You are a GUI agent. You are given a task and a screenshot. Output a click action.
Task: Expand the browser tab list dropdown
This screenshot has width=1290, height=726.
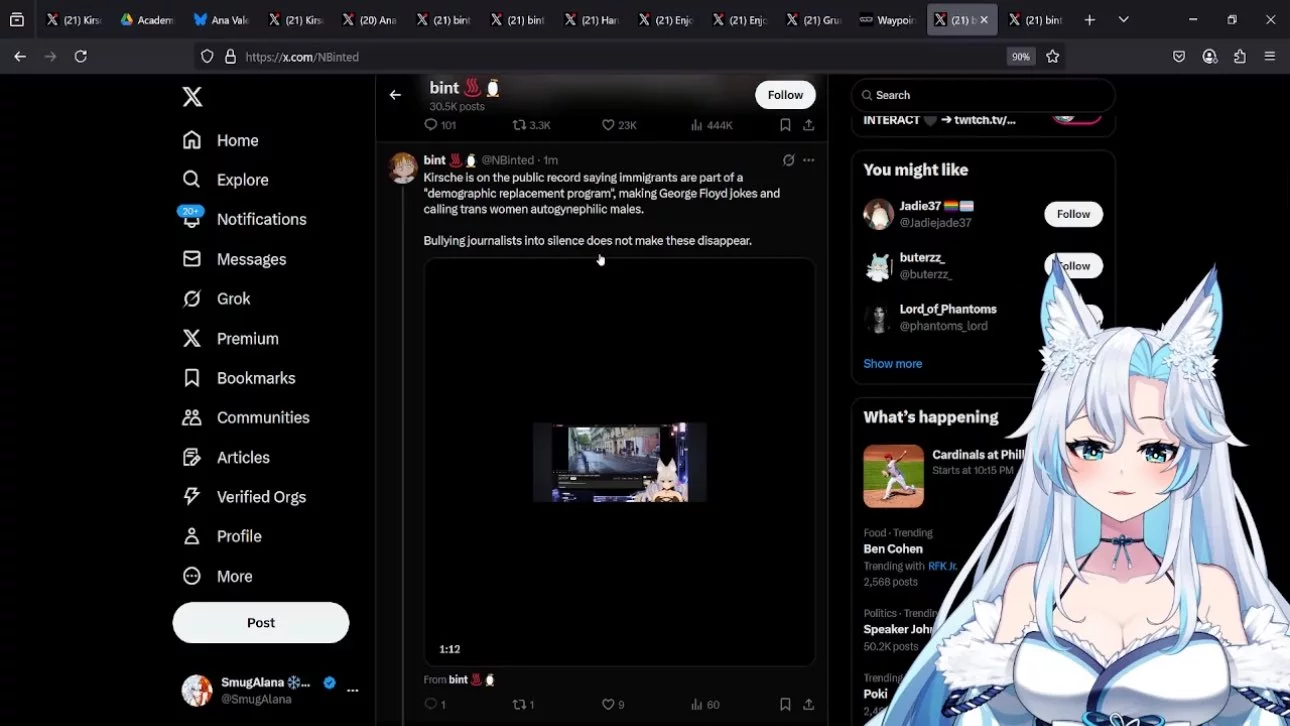1123,20
